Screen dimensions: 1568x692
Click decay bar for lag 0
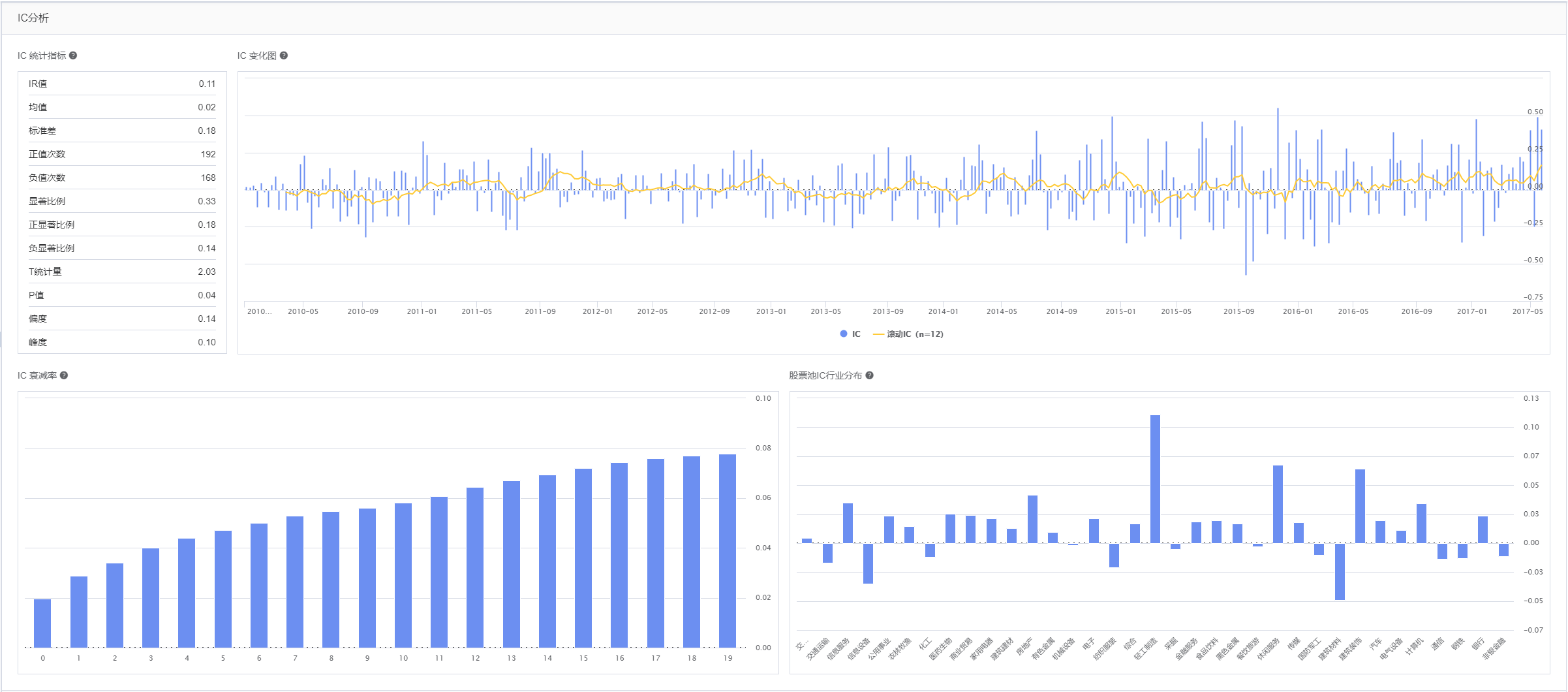point(42,623)
